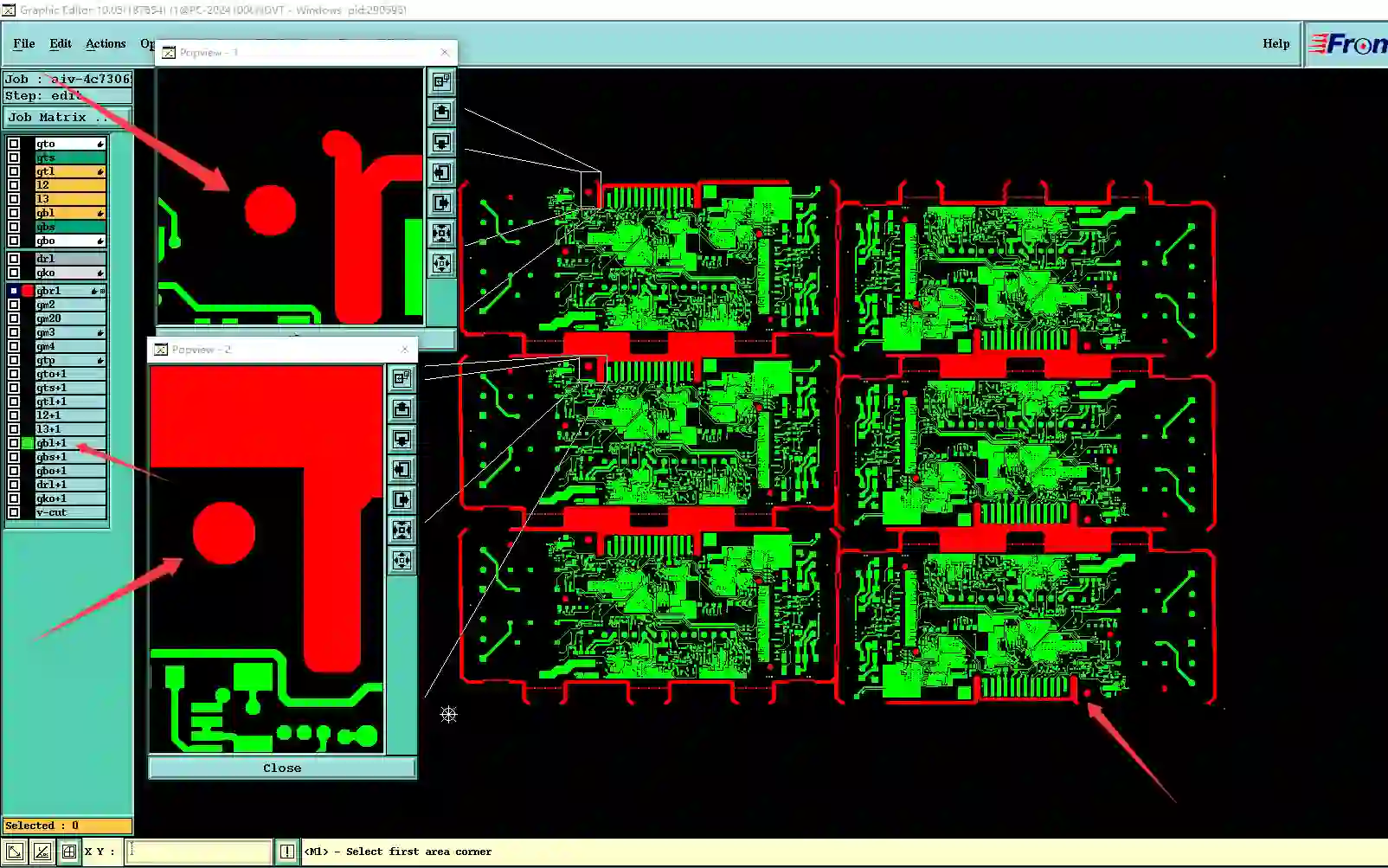Select the gko+1 layer name
The image size is (1388, 868).
[70, 498]
